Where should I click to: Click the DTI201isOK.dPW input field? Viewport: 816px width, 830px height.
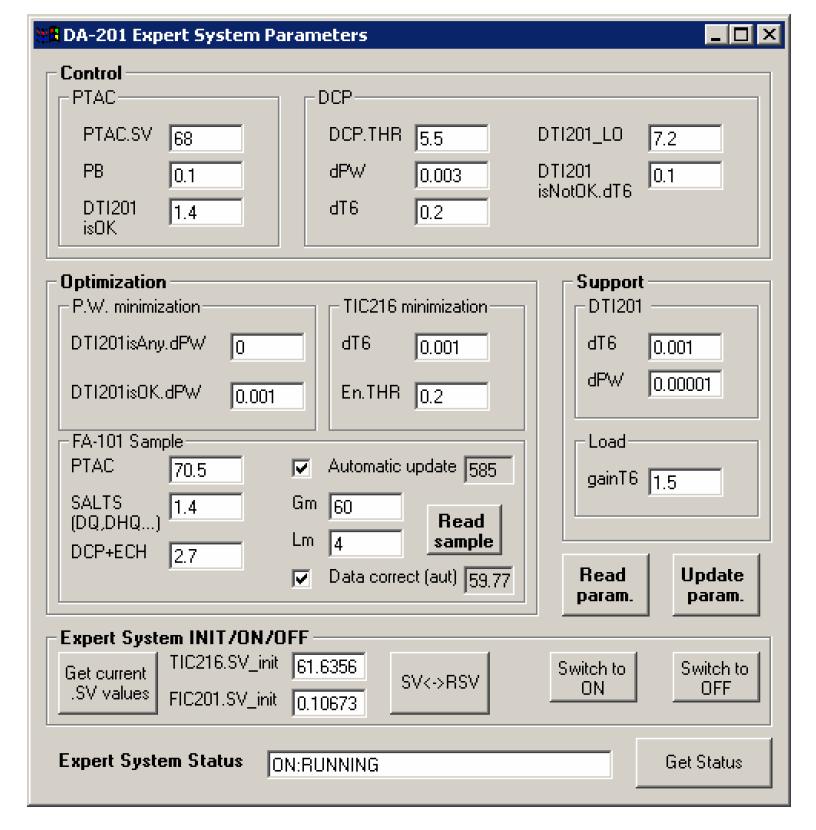tap(268, 396)
